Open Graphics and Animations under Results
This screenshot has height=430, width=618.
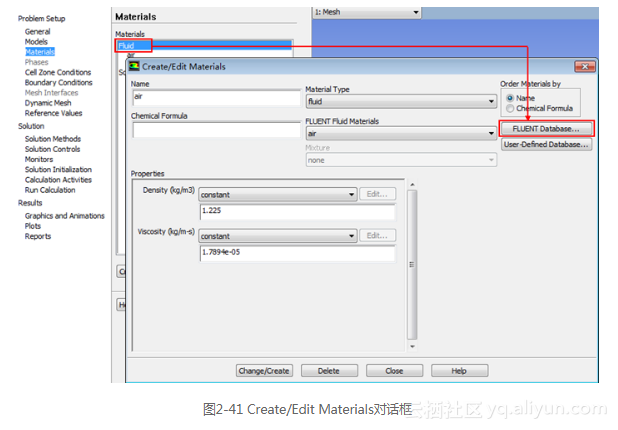pyautogui.click(x=64, y=216)
